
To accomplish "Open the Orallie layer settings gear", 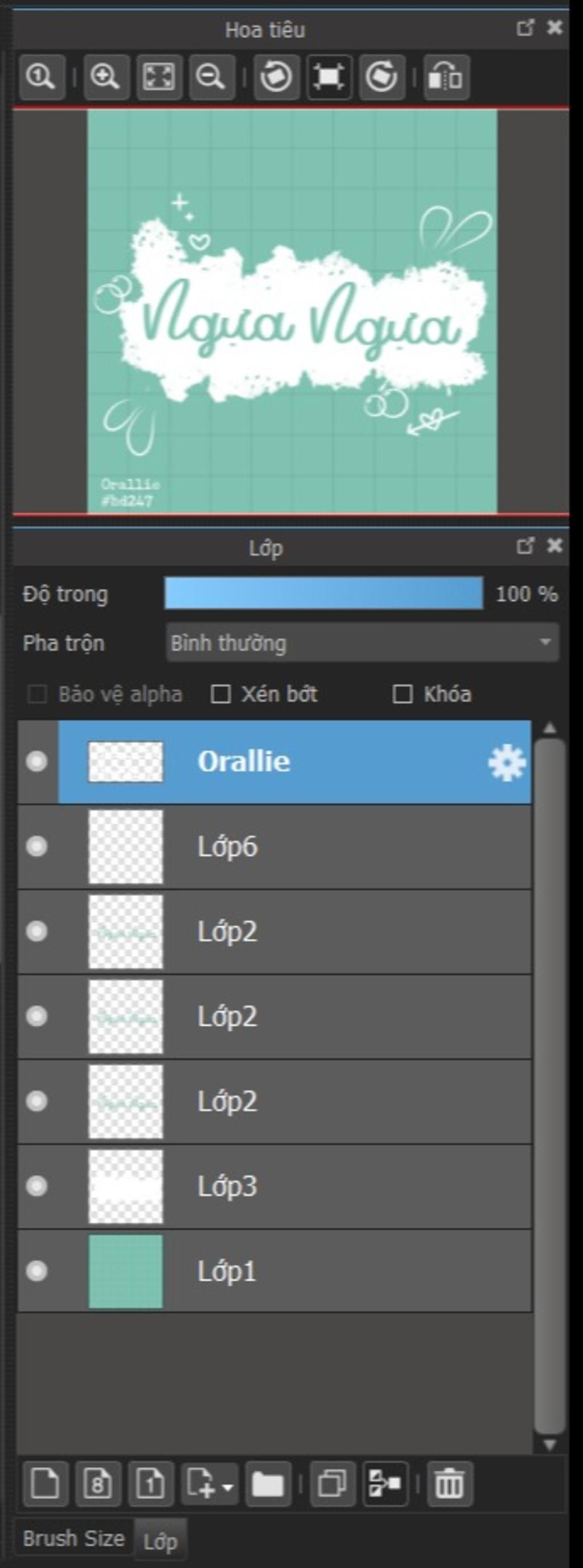I will [506, 763].
